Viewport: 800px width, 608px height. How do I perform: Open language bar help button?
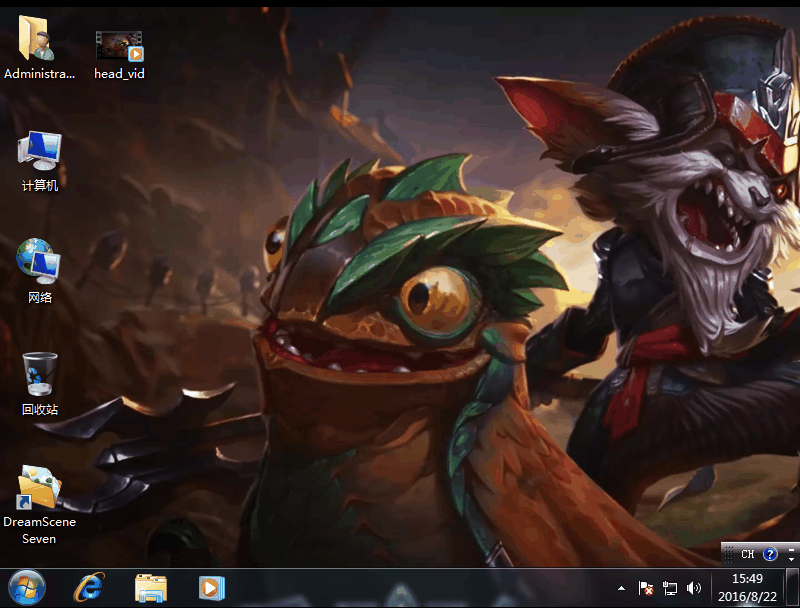tap(770, 554)
